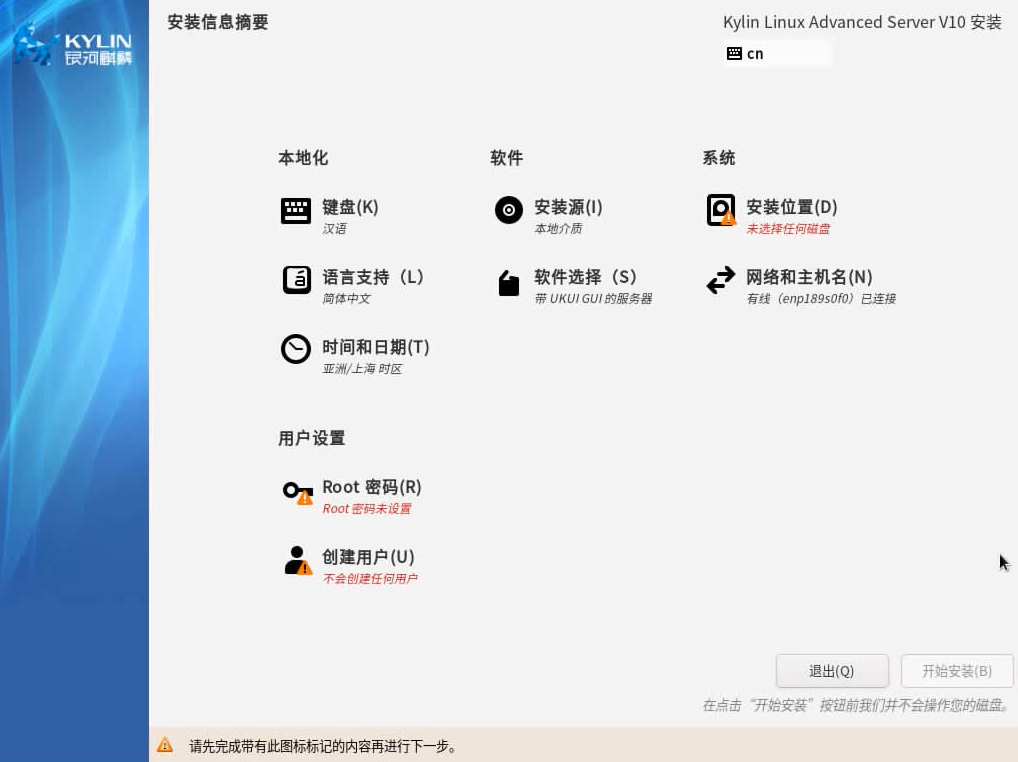Open the 键盘(K) keyboard settings icon

[295, 210]
